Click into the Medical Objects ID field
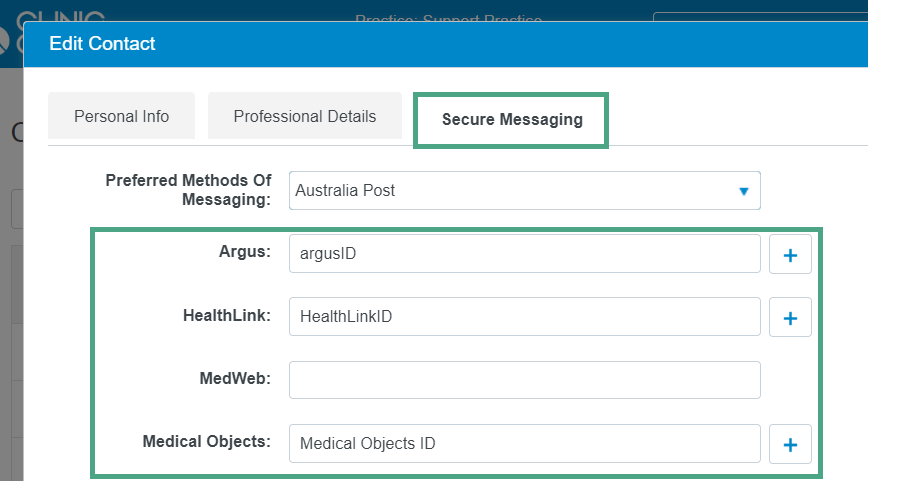This screenshot has width=921, height=481. click(525, 443)
